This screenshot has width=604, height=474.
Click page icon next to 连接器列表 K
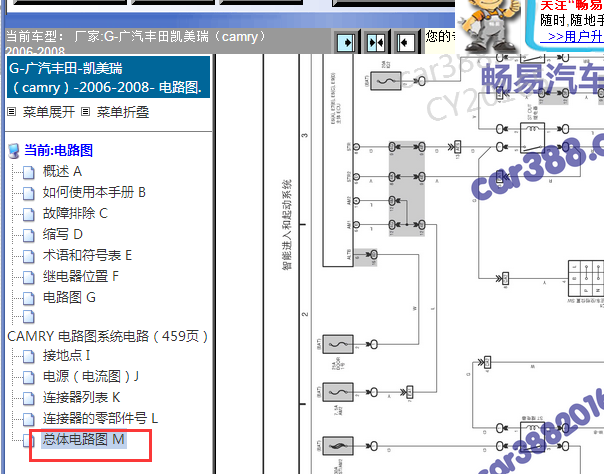(x=29, y=399)
